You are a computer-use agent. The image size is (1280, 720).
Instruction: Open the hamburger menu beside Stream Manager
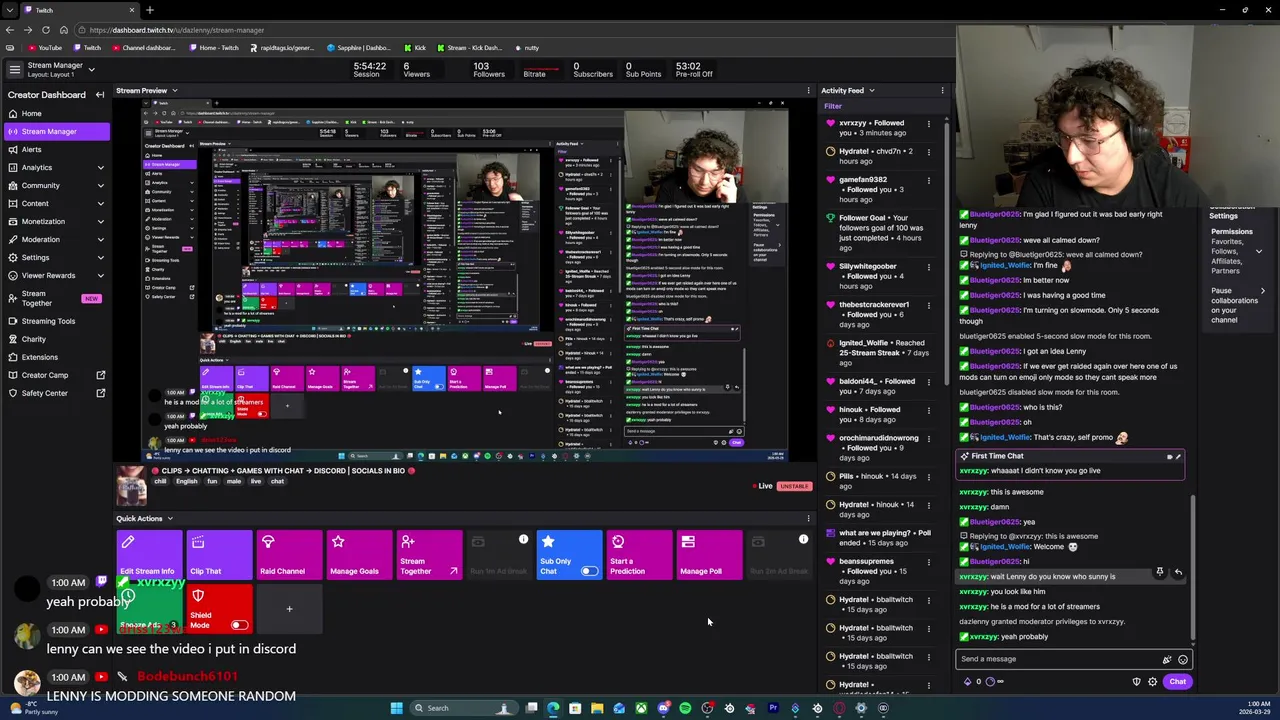[x=14, y=70]
